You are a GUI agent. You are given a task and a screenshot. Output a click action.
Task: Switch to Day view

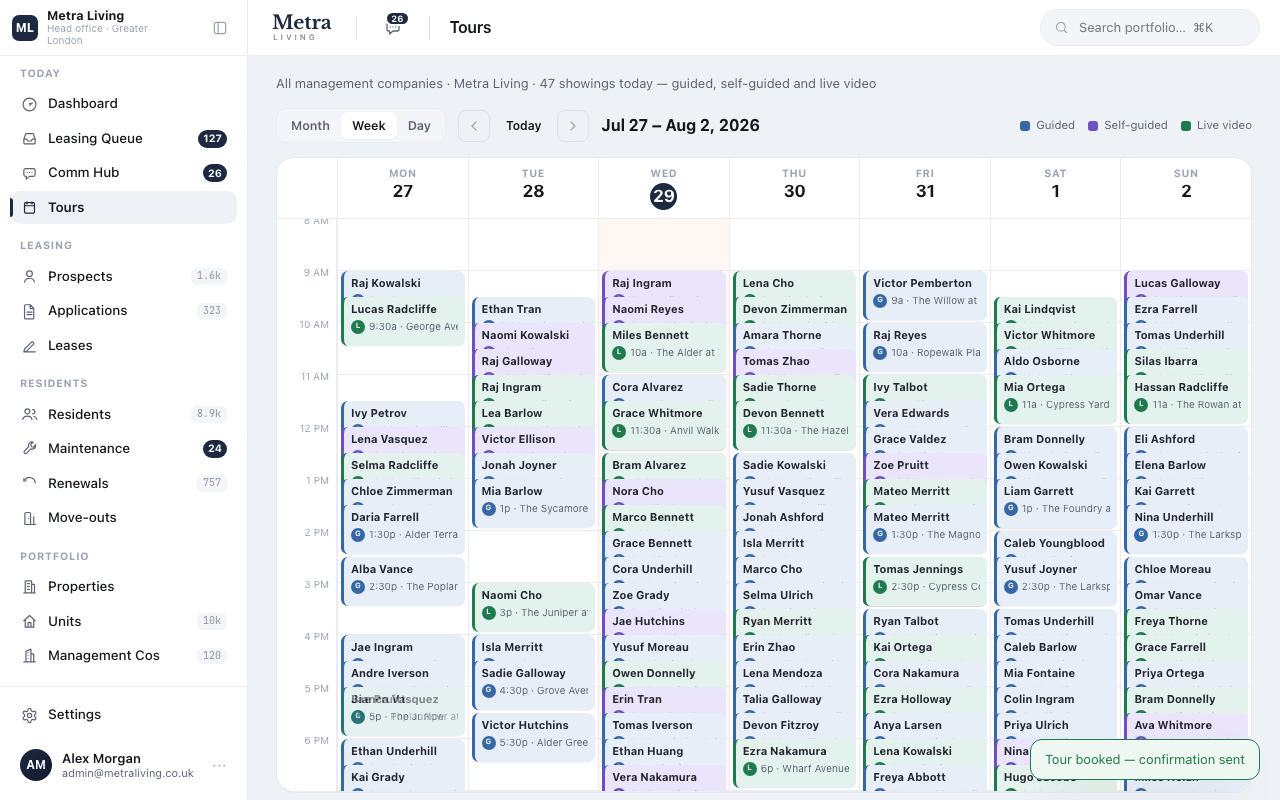pyautogui.click(x=419, y=126)
